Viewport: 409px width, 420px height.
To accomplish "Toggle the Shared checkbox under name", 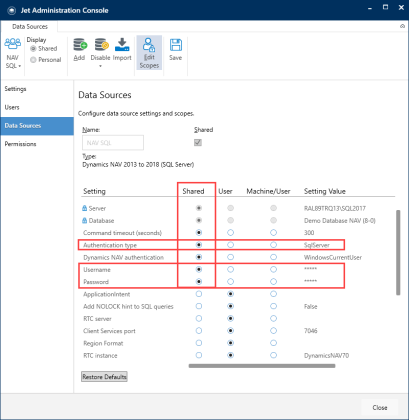I will point(198,143).
